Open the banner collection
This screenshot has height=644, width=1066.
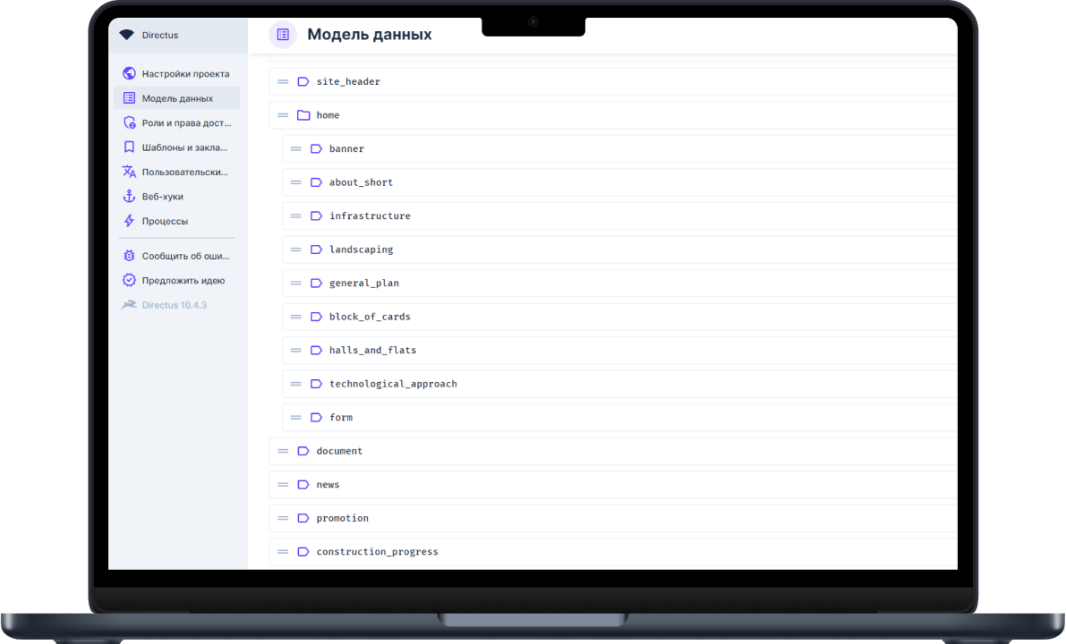(619, 148)
